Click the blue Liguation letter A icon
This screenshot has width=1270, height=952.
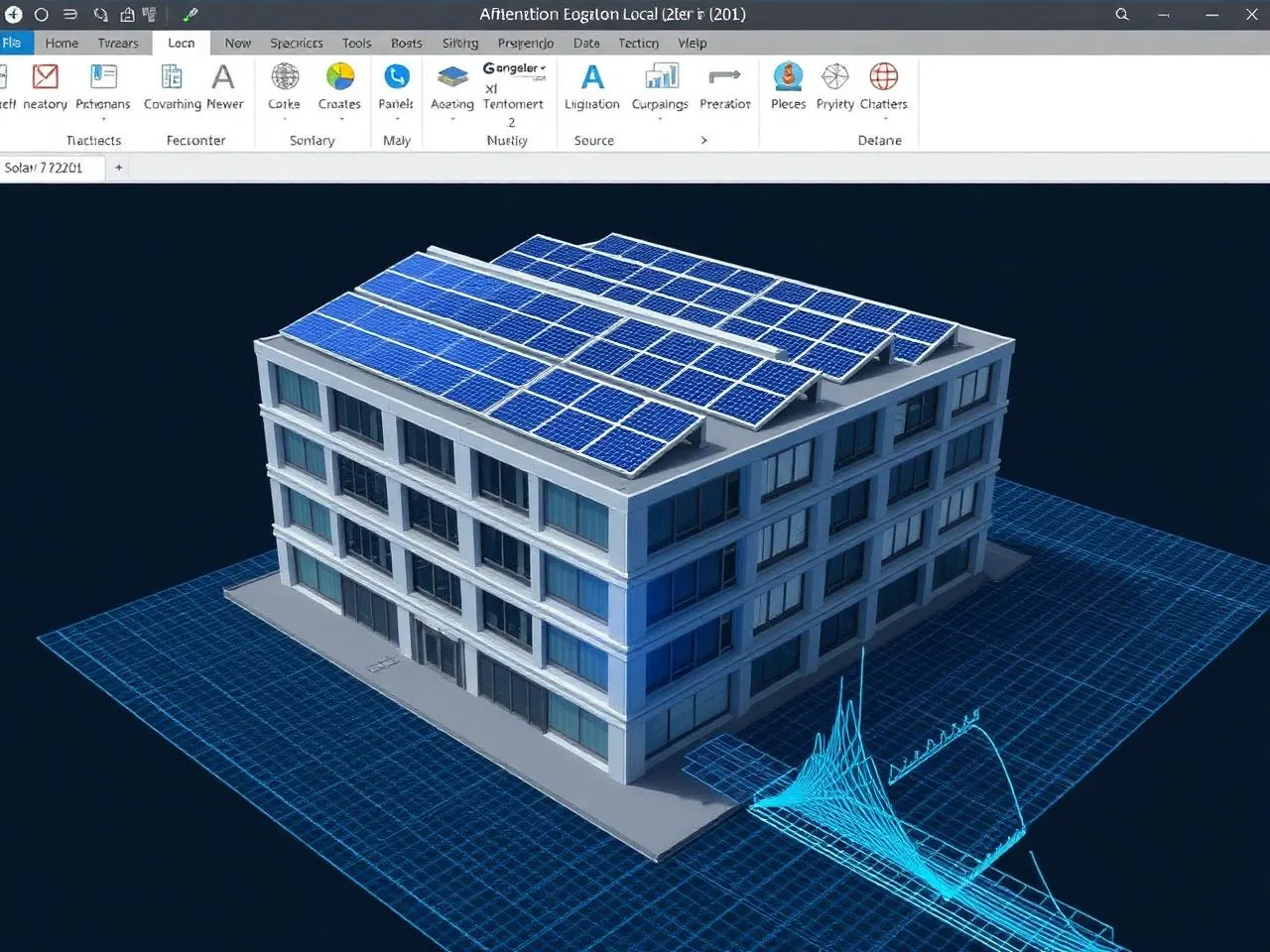592,76
